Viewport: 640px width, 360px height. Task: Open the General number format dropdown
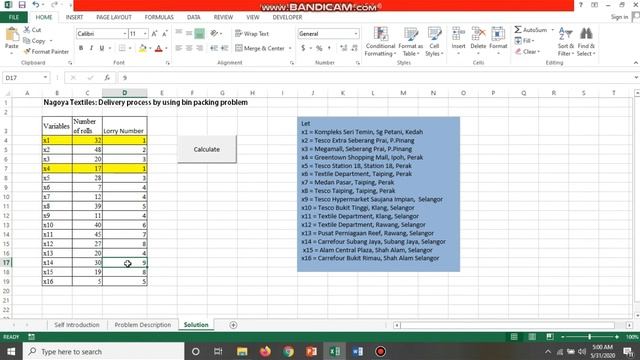click(x=356, y=33)
